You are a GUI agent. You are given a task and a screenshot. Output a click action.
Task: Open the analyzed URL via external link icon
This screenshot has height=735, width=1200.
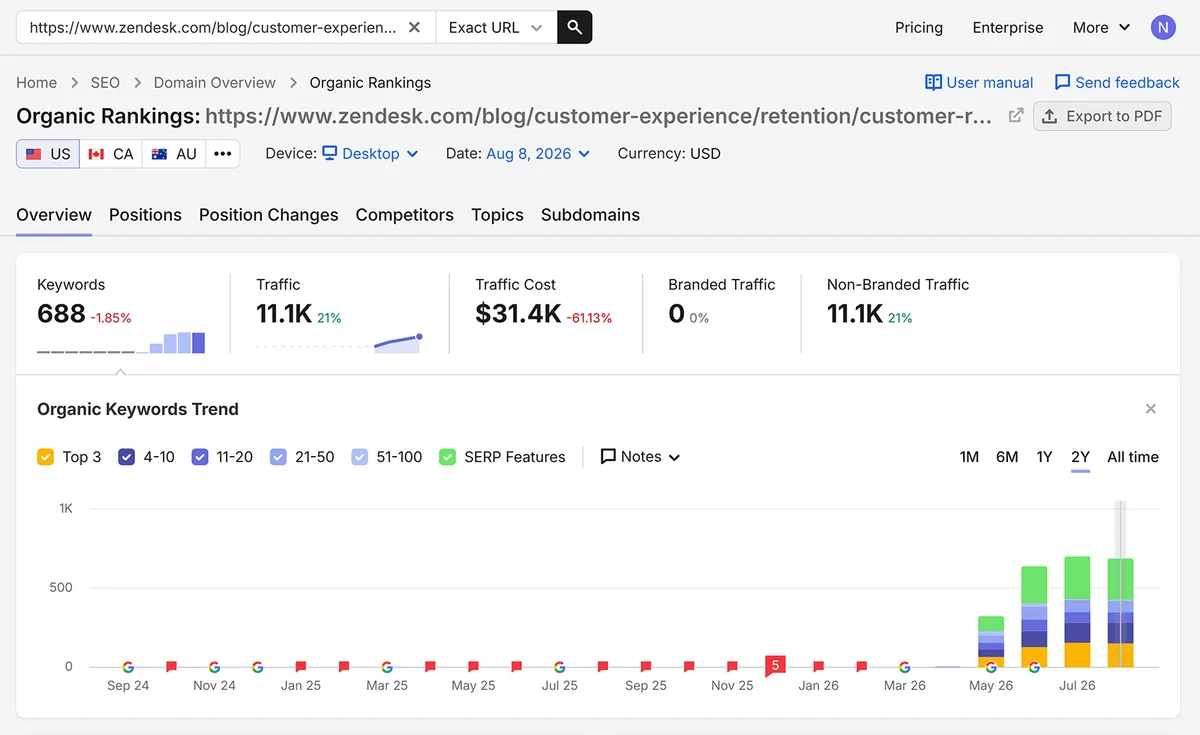click(x=1016, y=116)
